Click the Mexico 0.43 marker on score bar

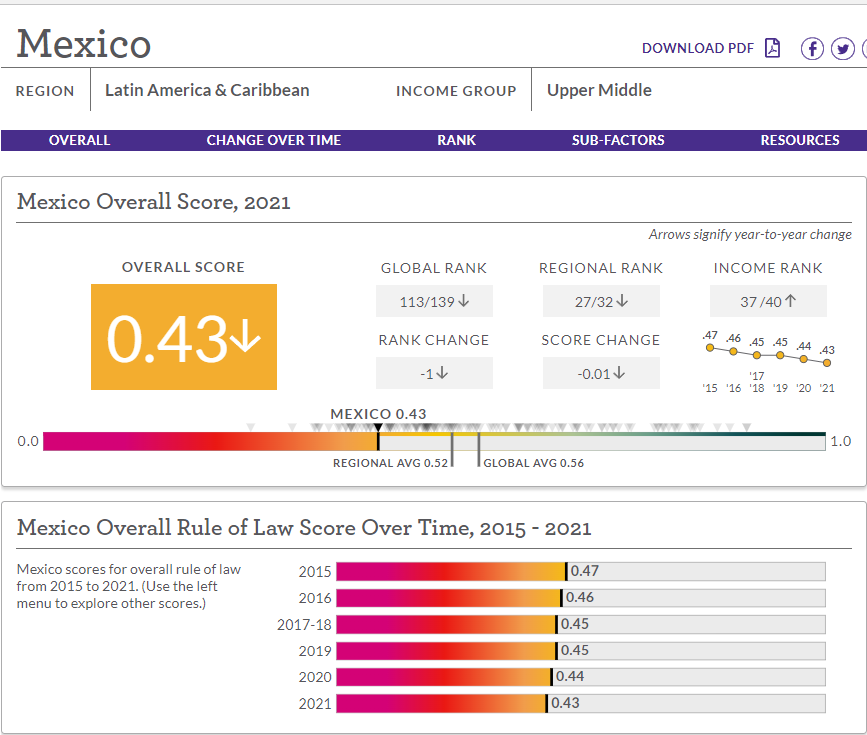click(x=378, y=428)
